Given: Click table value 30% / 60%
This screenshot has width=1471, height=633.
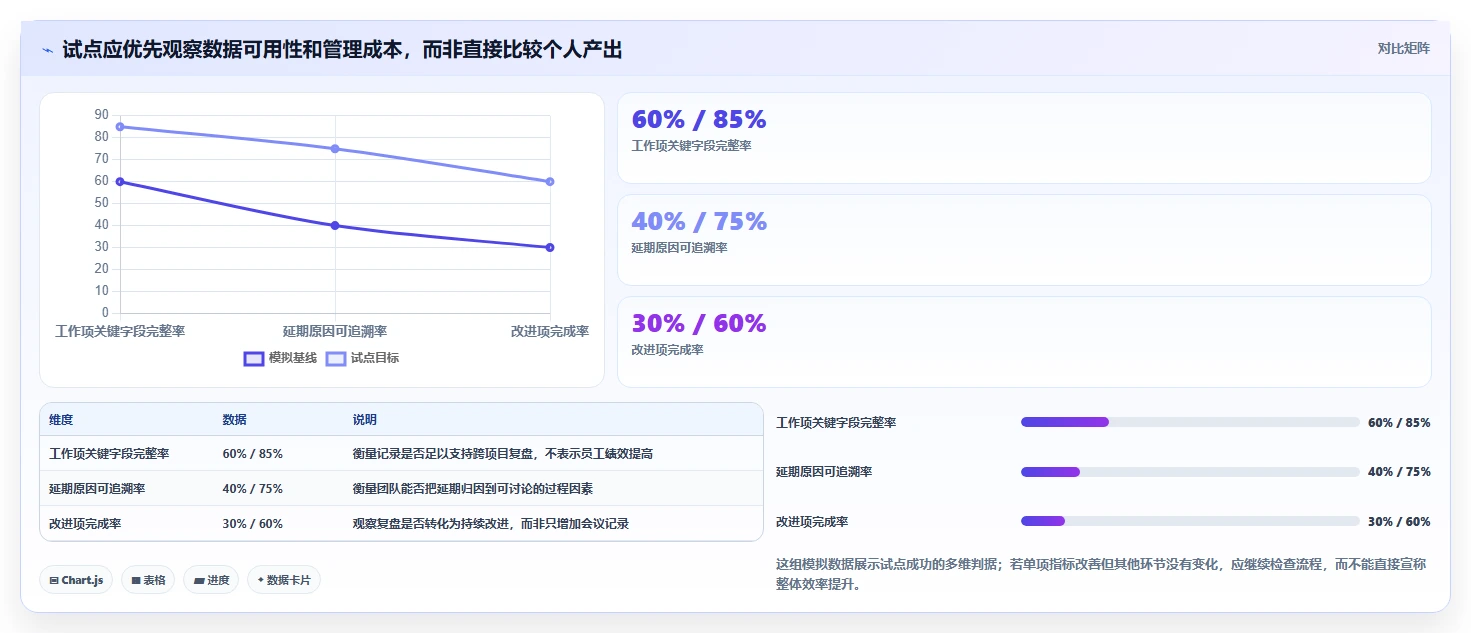Looking at the screenshot, I should (x=252, y=524).
